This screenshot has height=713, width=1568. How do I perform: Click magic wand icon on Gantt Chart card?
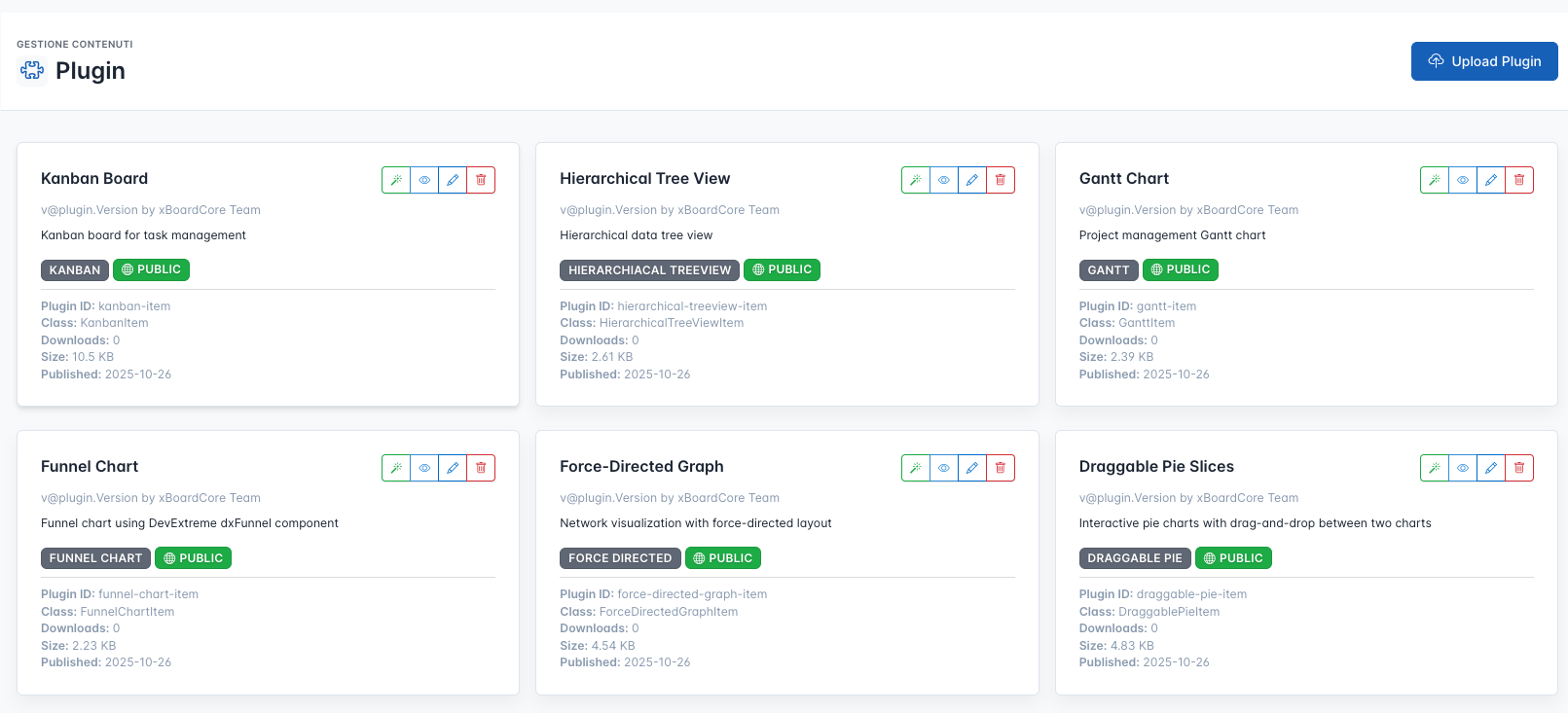point(1435,180)
